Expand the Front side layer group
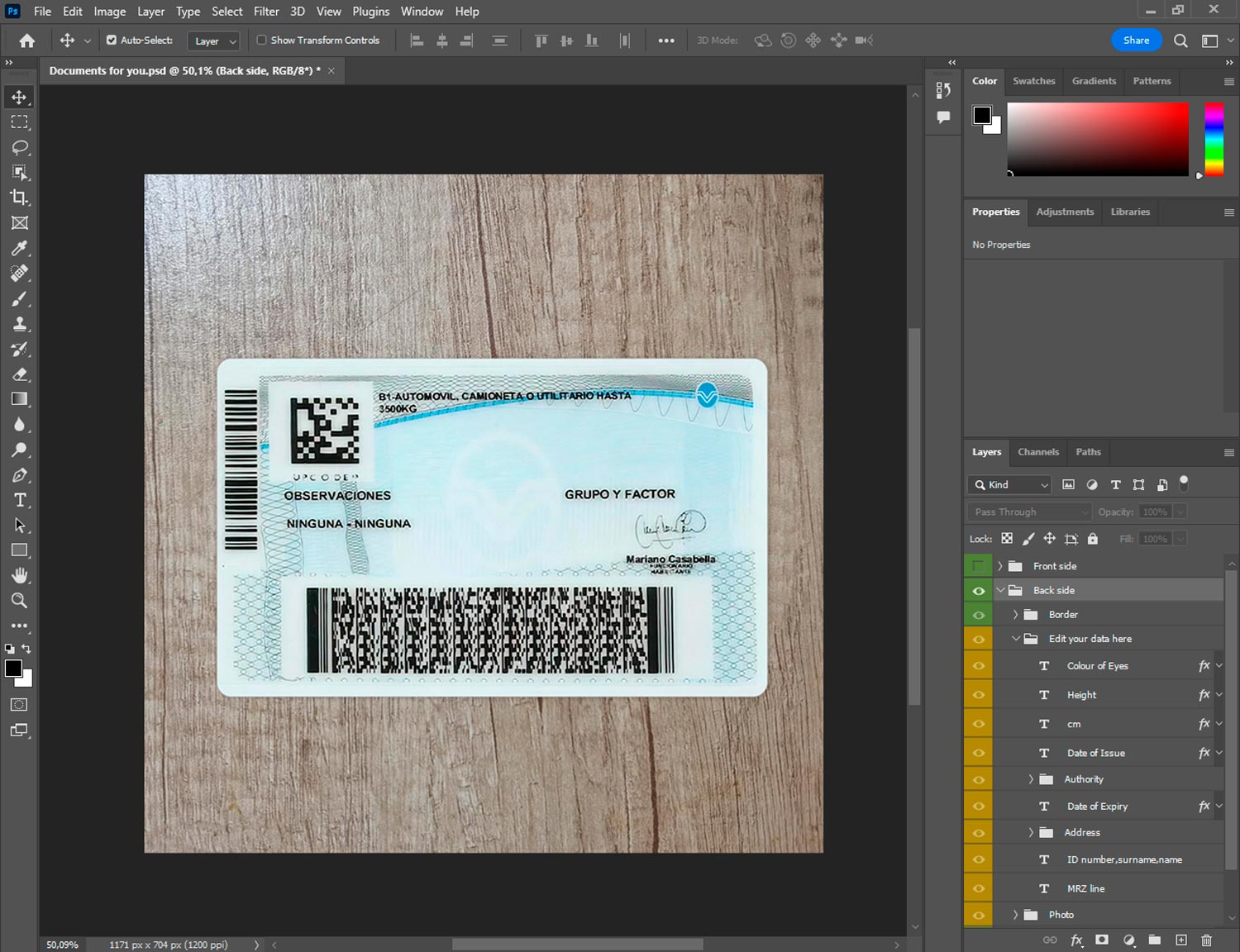1240x952 pixels. (999, 566)
